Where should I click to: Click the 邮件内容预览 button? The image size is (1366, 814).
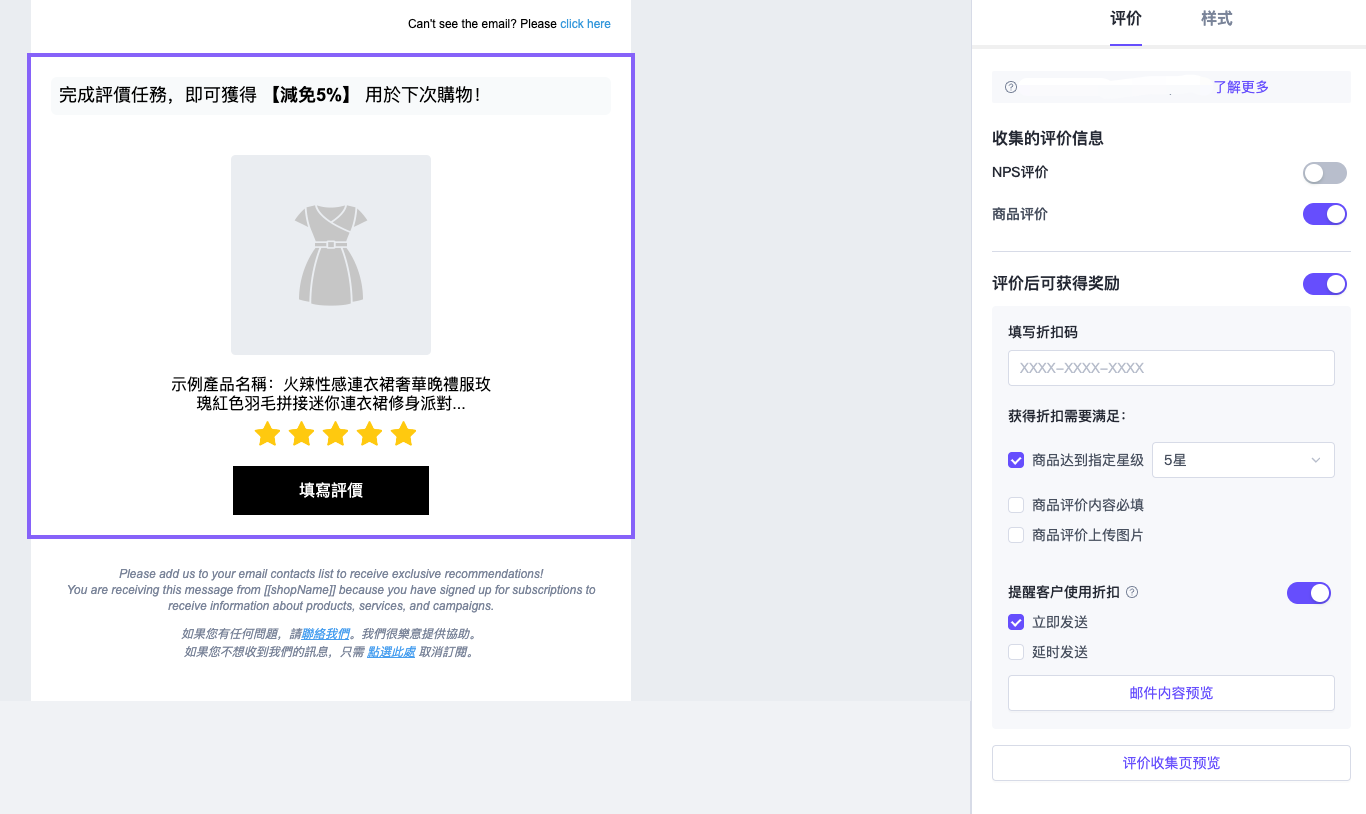(x=1171, y=693)
